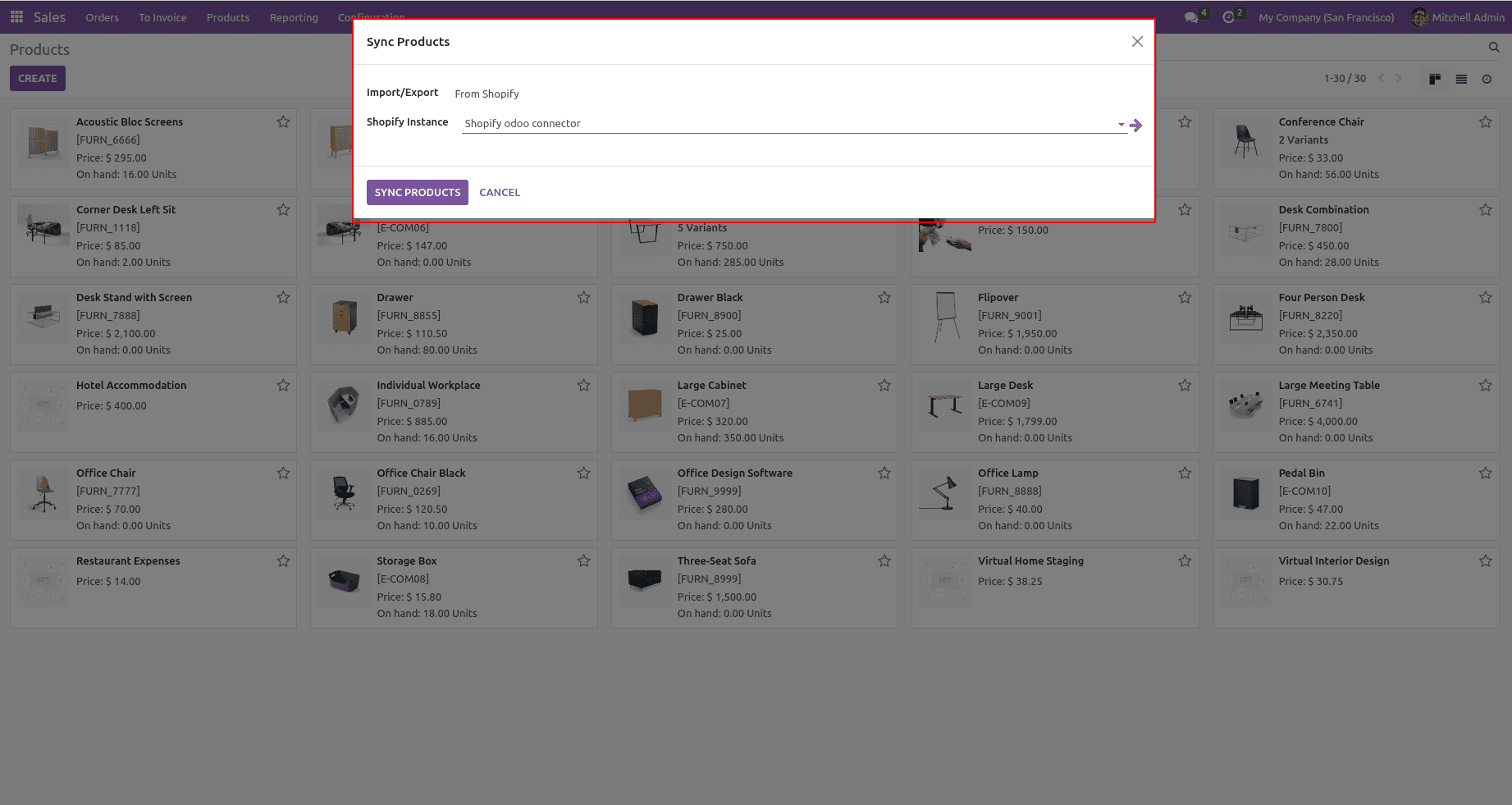Screen dimensions: 1512x805
Task: Click the 1-30 / 30 pager counter
Action: tap(1345, 79)
